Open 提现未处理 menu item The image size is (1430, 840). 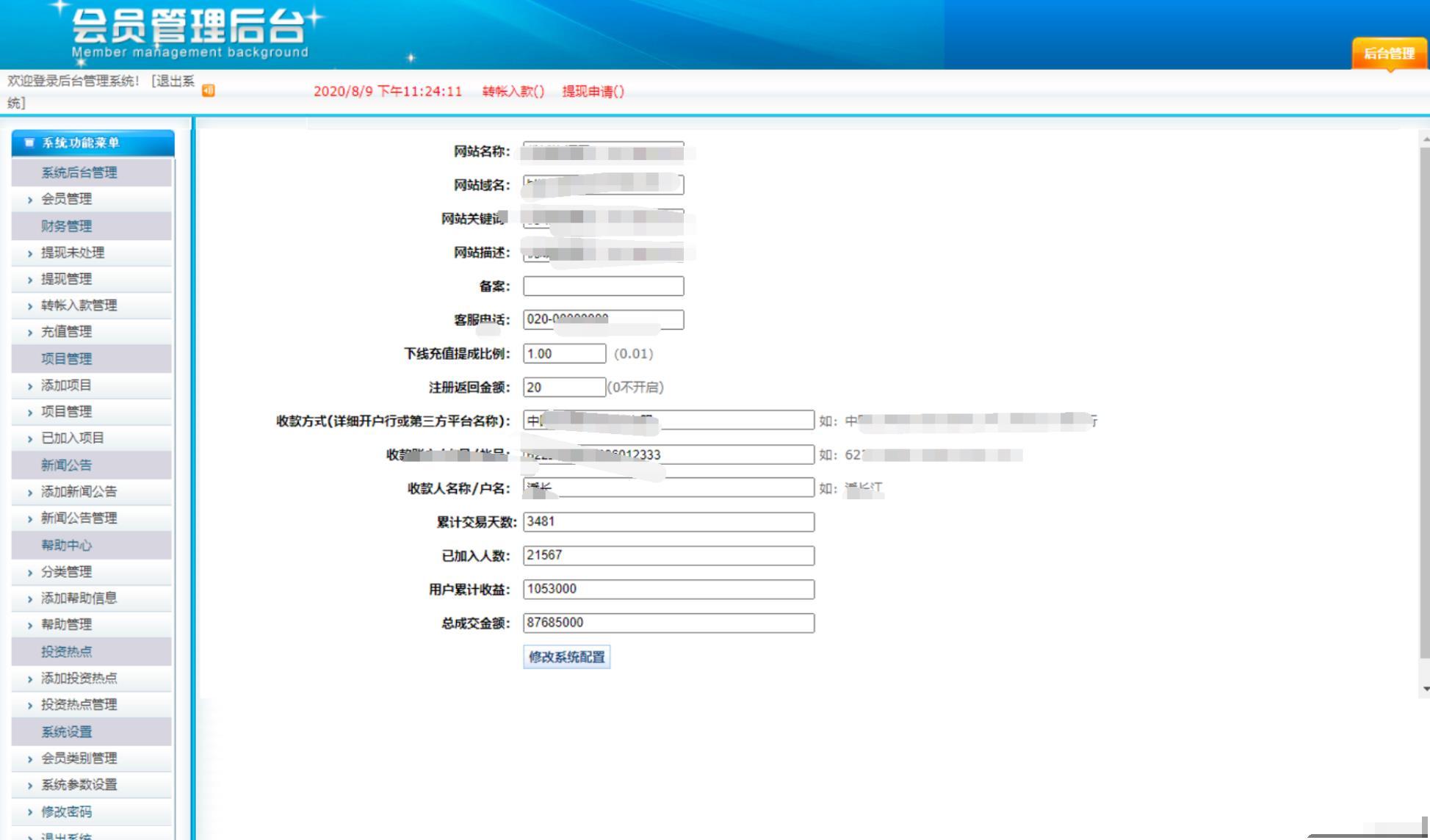(x=73, y=253)
